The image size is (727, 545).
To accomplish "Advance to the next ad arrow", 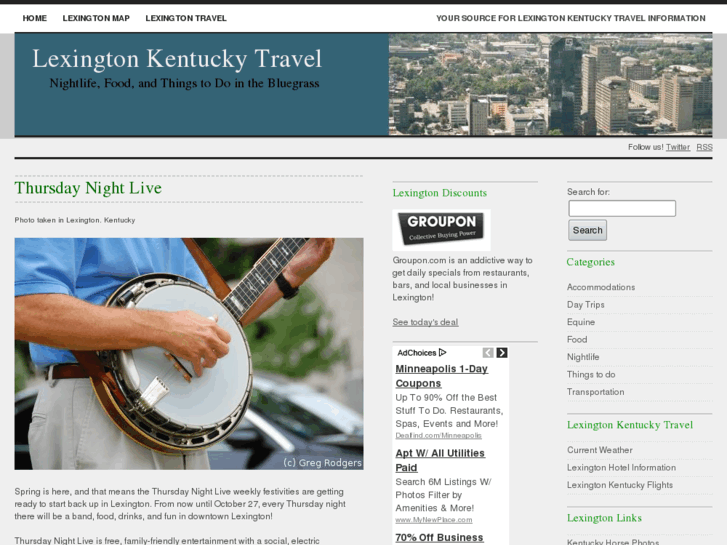I will coord(502,353).
